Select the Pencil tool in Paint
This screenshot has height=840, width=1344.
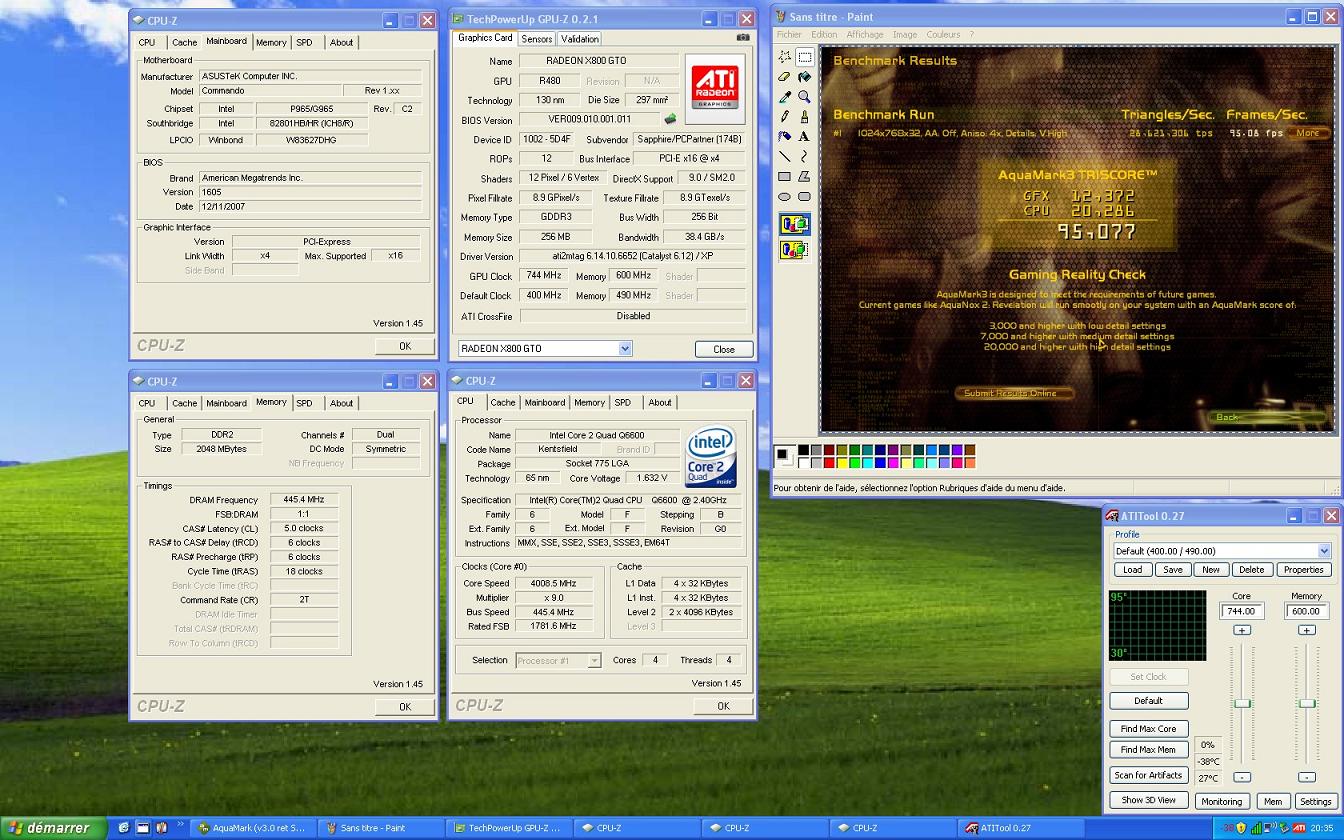point(785,117)
